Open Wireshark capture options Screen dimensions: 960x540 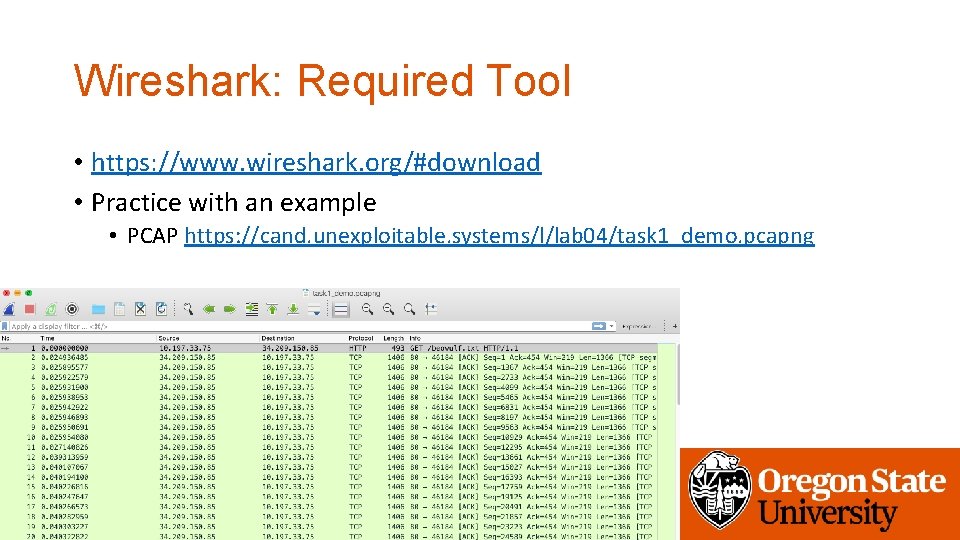pos(72,309)
